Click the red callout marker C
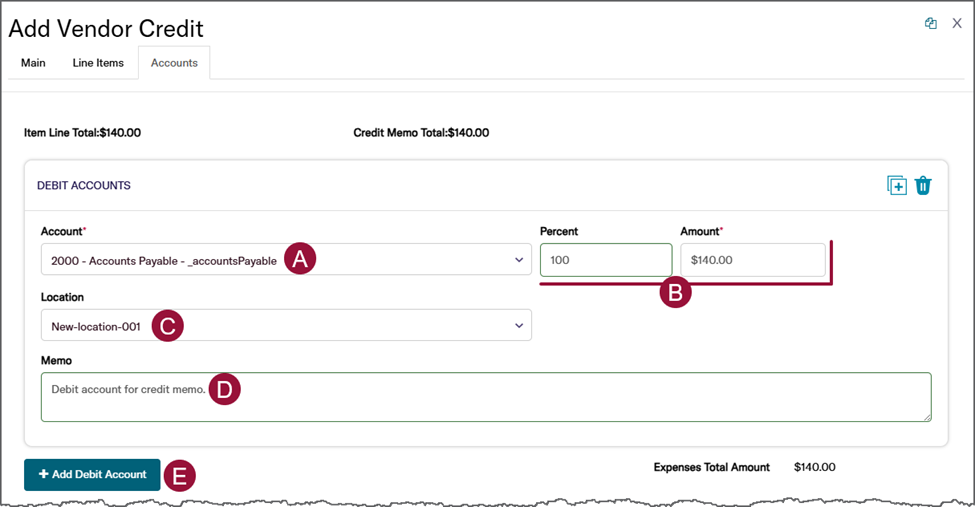975x507 pixels. point(167,326)
